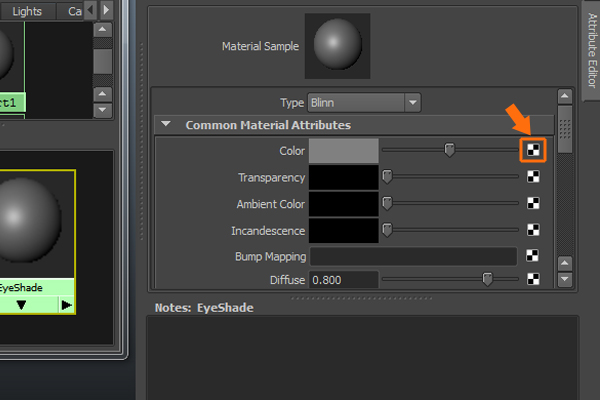Screen dimensions: 600x400
Task: Click the Incandescence label
Action: click(268, 231)
